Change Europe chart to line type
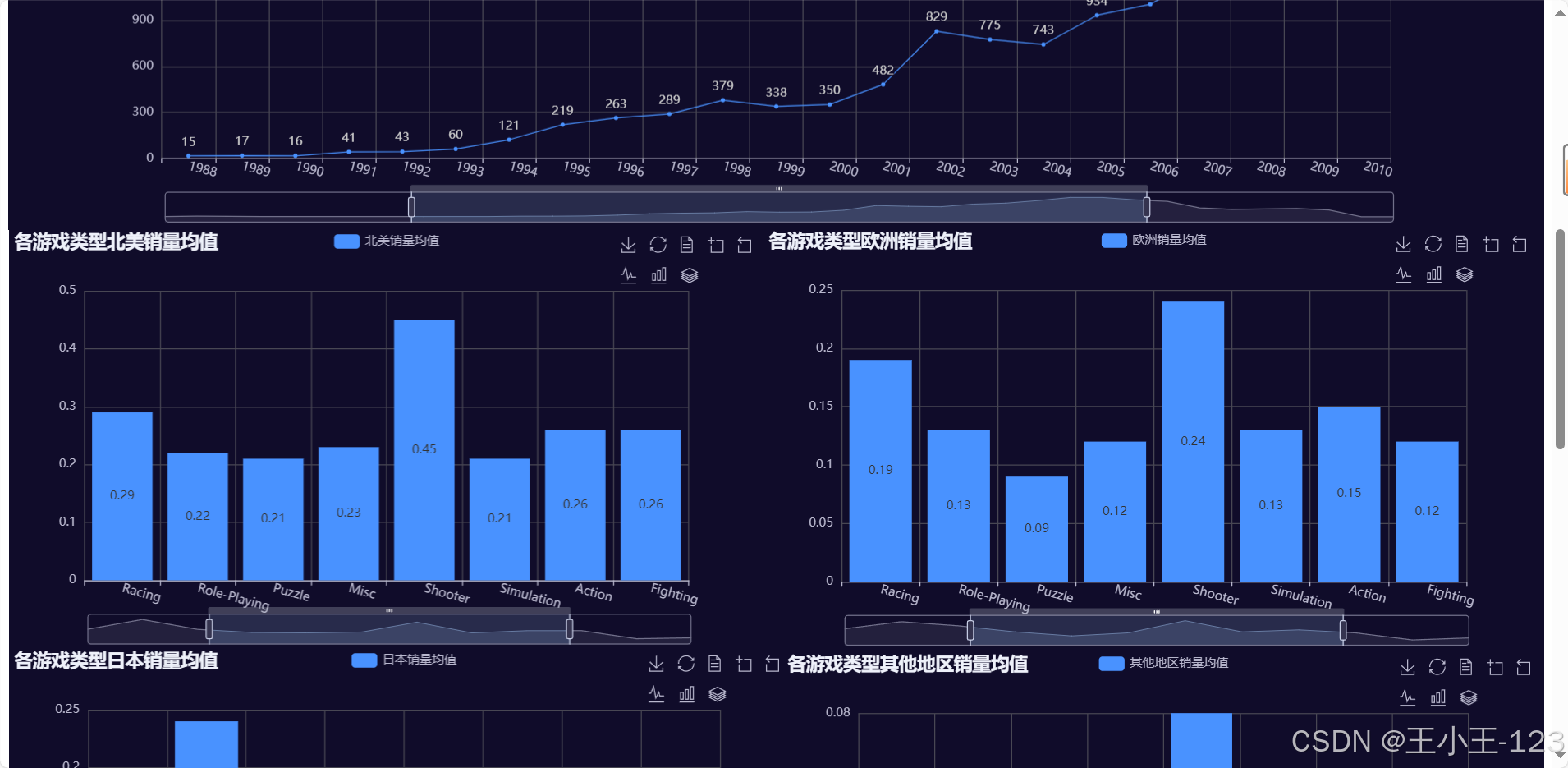This screenshot has height=768, width=1568. (x=1403, y=274)
